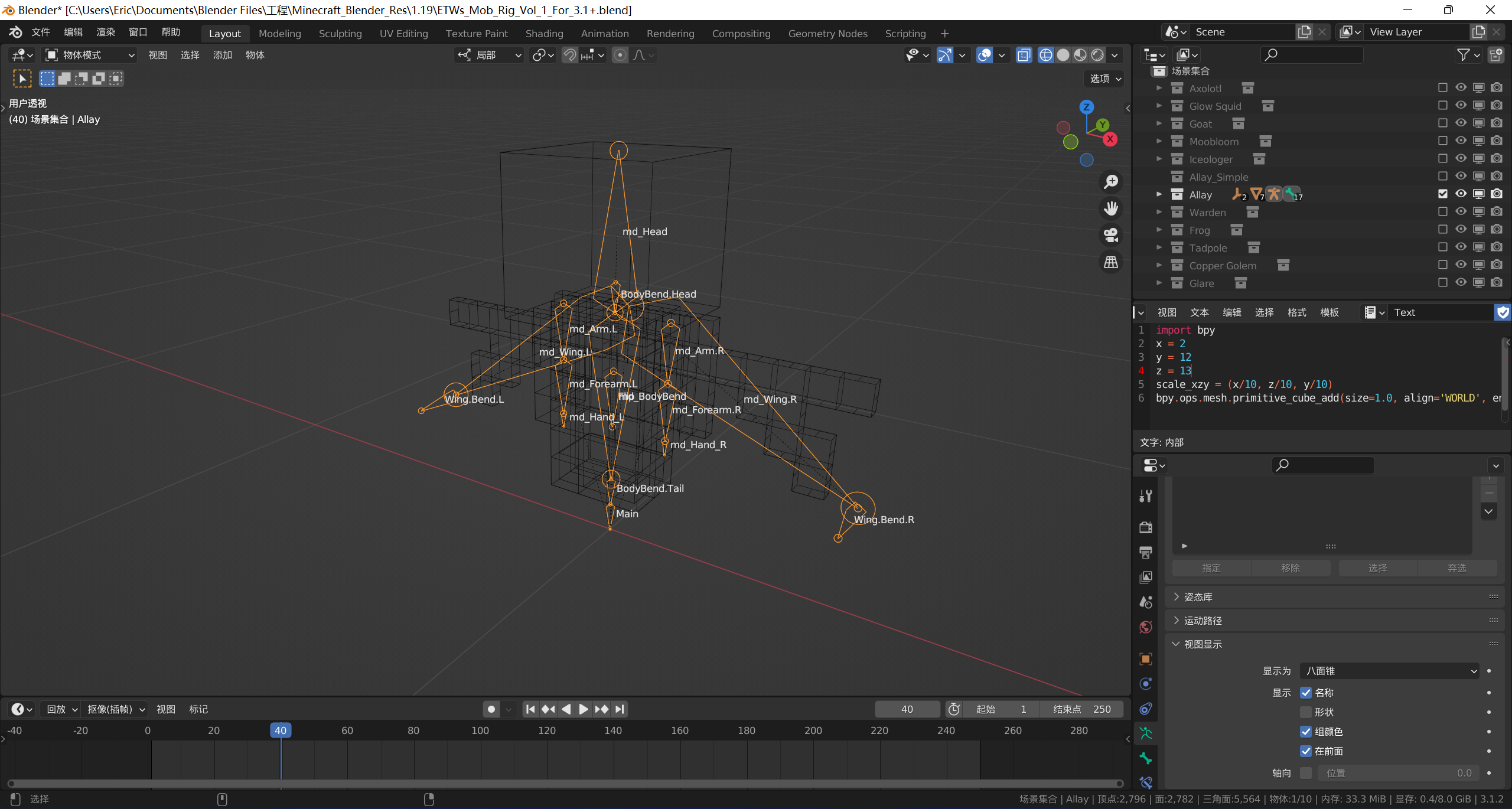Open the Animation workspace tab

tap(604, 34)
